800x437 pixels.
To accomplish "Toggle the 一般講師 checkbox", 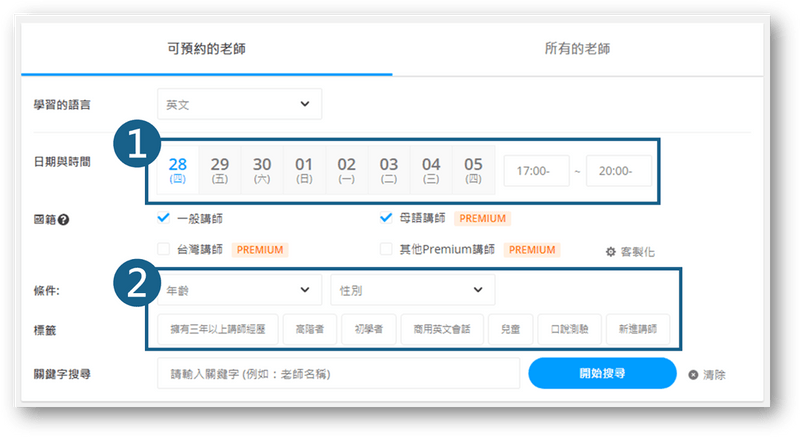I will pos(165,218).
